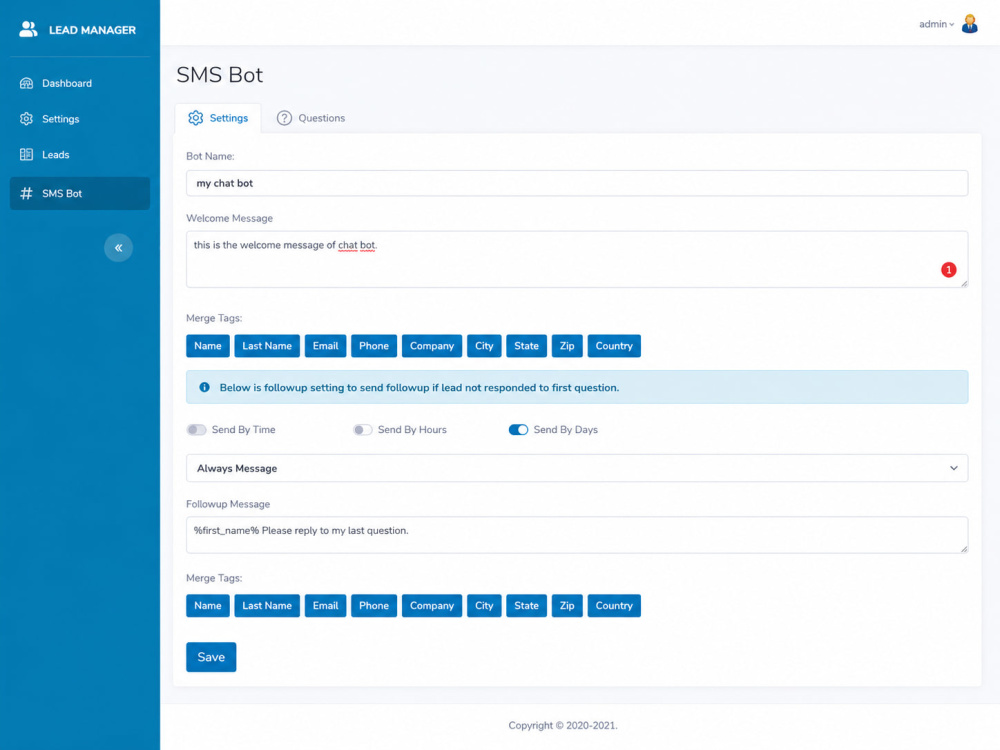Click the SMS Bot hash icon

(26, 193)
